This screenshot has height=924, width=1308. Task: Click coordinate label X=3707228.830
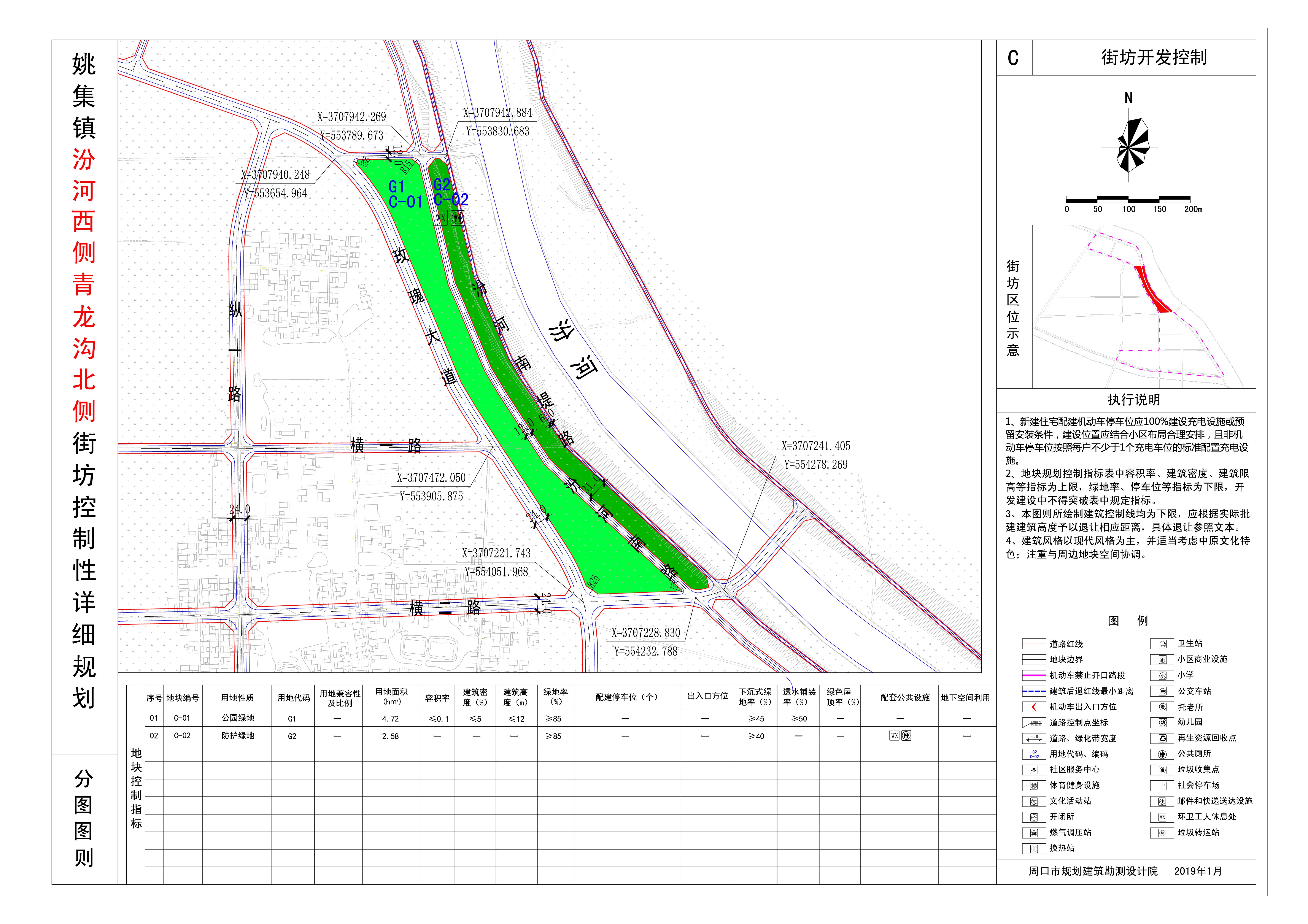pyautogui.click(x=646, y=633)
